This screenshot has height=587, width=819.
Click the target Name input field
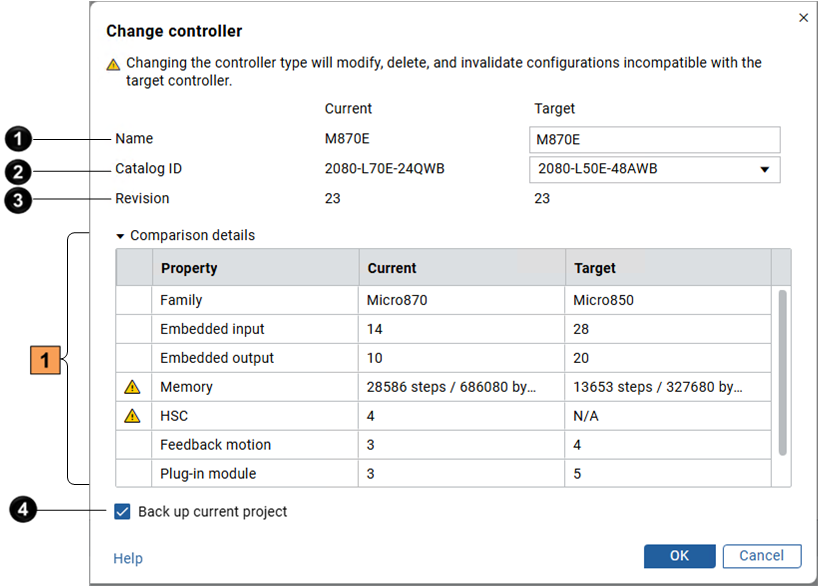(653, 139)
